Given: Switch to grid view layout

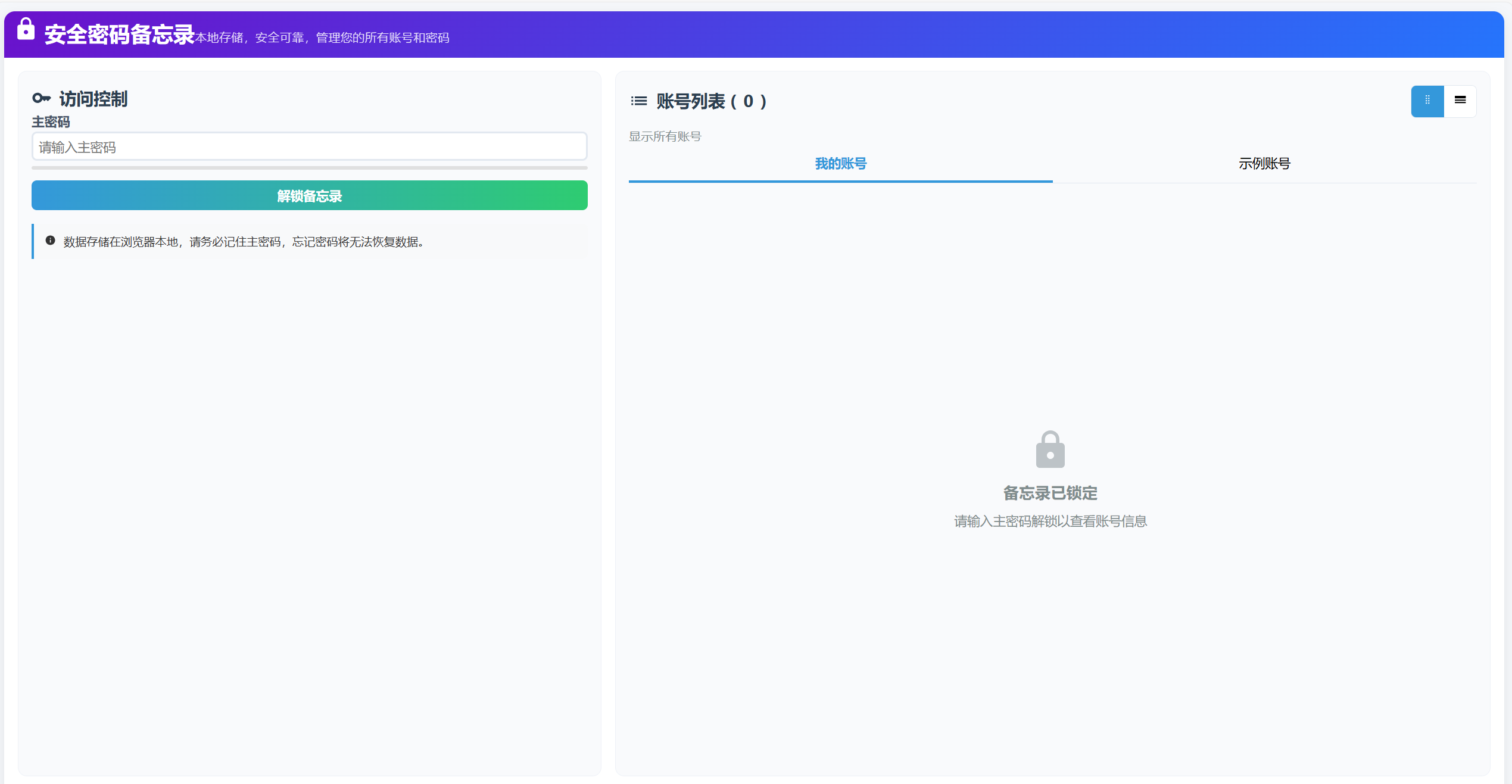Looking at the screenshot, I should pos(1427,101).
